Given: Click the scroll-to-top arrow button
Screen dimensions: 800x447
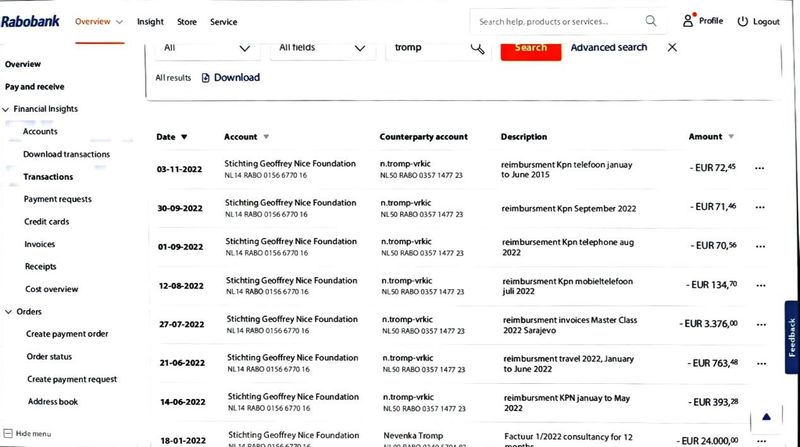Looking at the screenshot, I should [x=766, y=417].
